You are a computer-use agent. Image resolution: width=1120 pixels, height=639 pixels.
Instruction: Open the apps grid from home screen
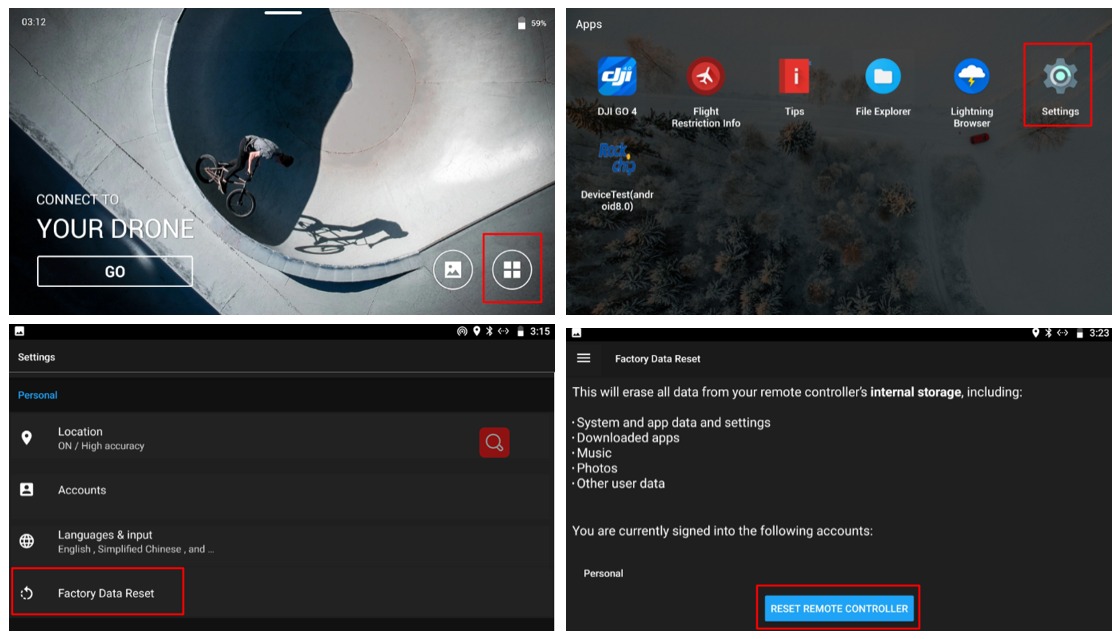513,267
